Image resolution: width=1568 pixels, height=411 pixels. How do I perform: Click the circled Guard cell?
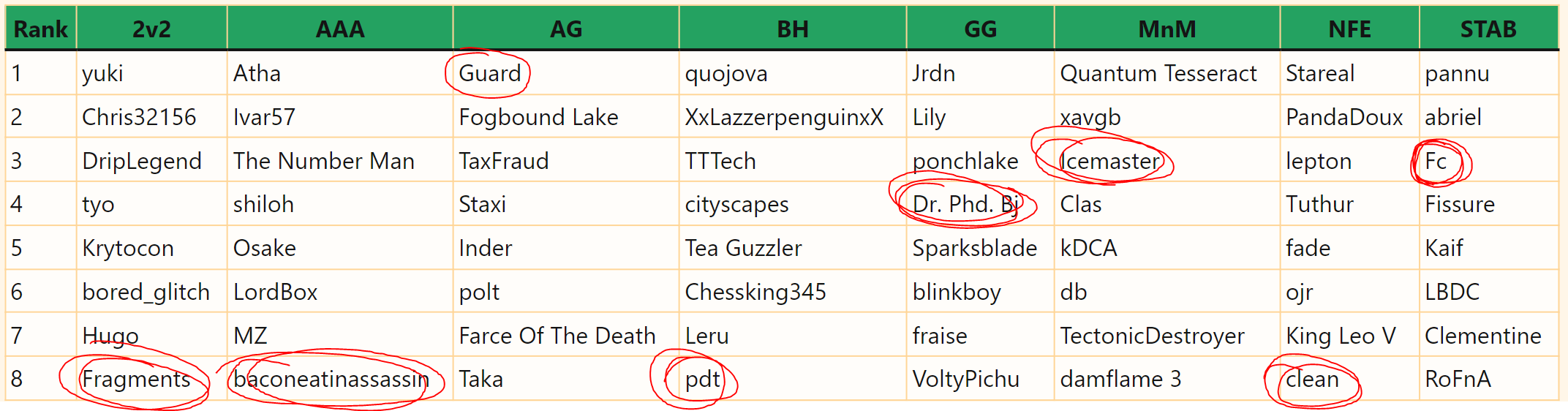566,73
